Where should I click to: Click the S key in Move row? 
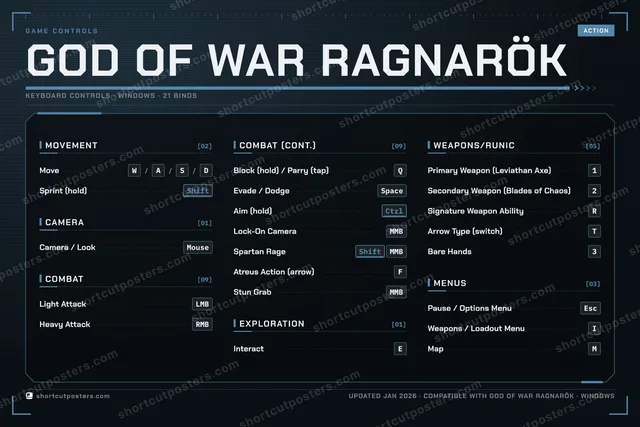coord(182,171)
